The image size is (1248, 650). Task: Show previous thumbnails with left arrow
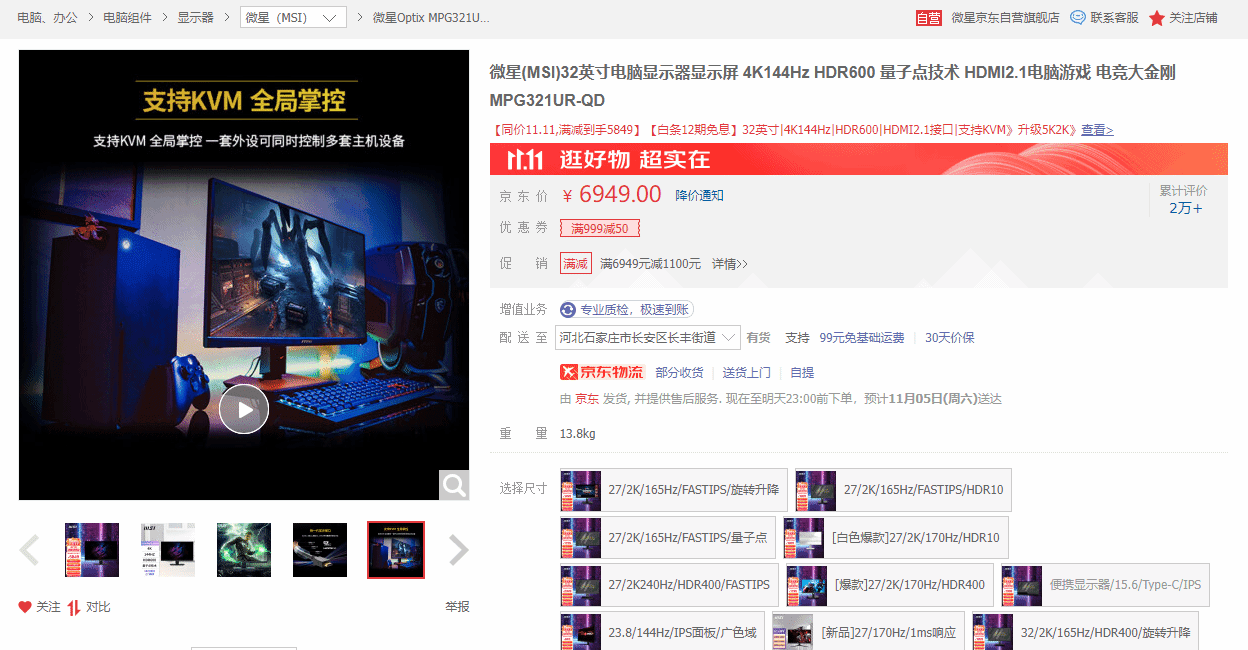click(30, 550)
